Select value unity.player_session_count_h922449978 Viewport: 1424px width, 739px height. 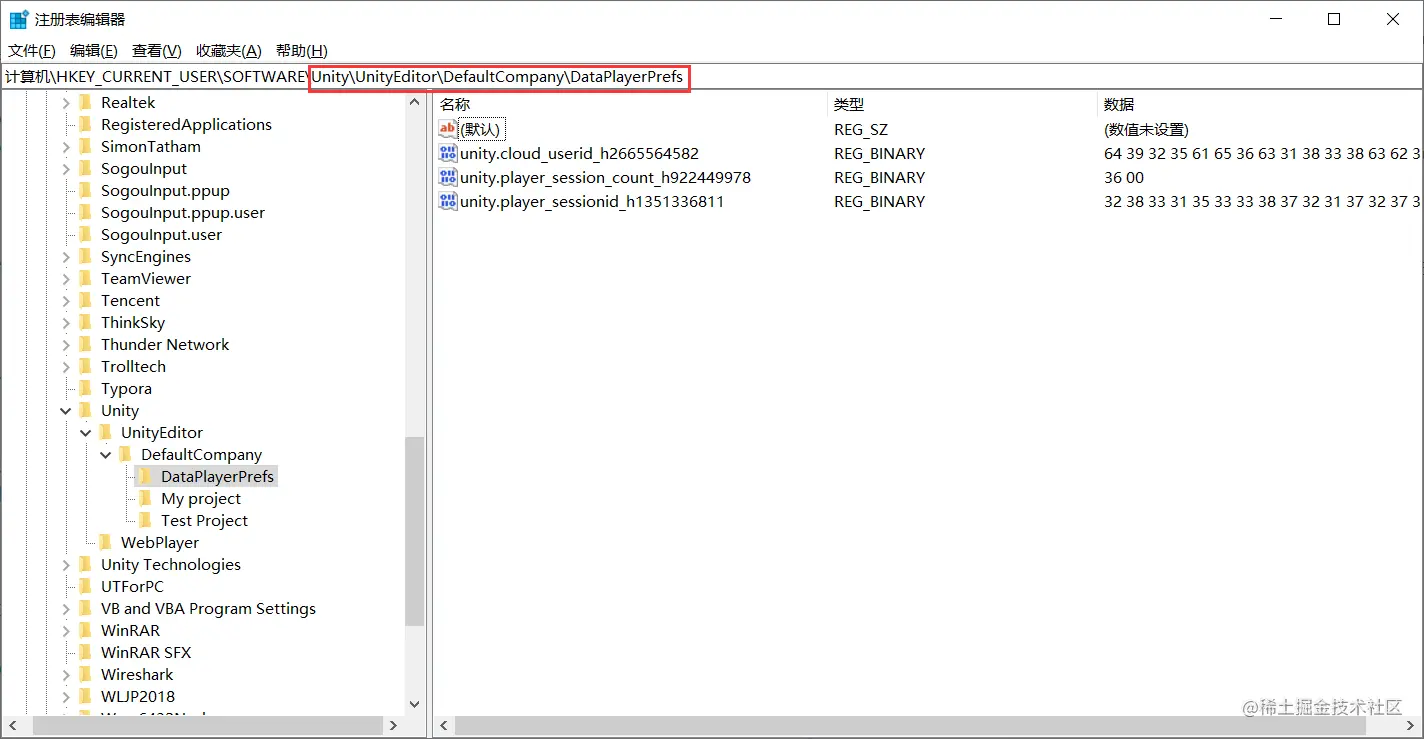point(605,178)
